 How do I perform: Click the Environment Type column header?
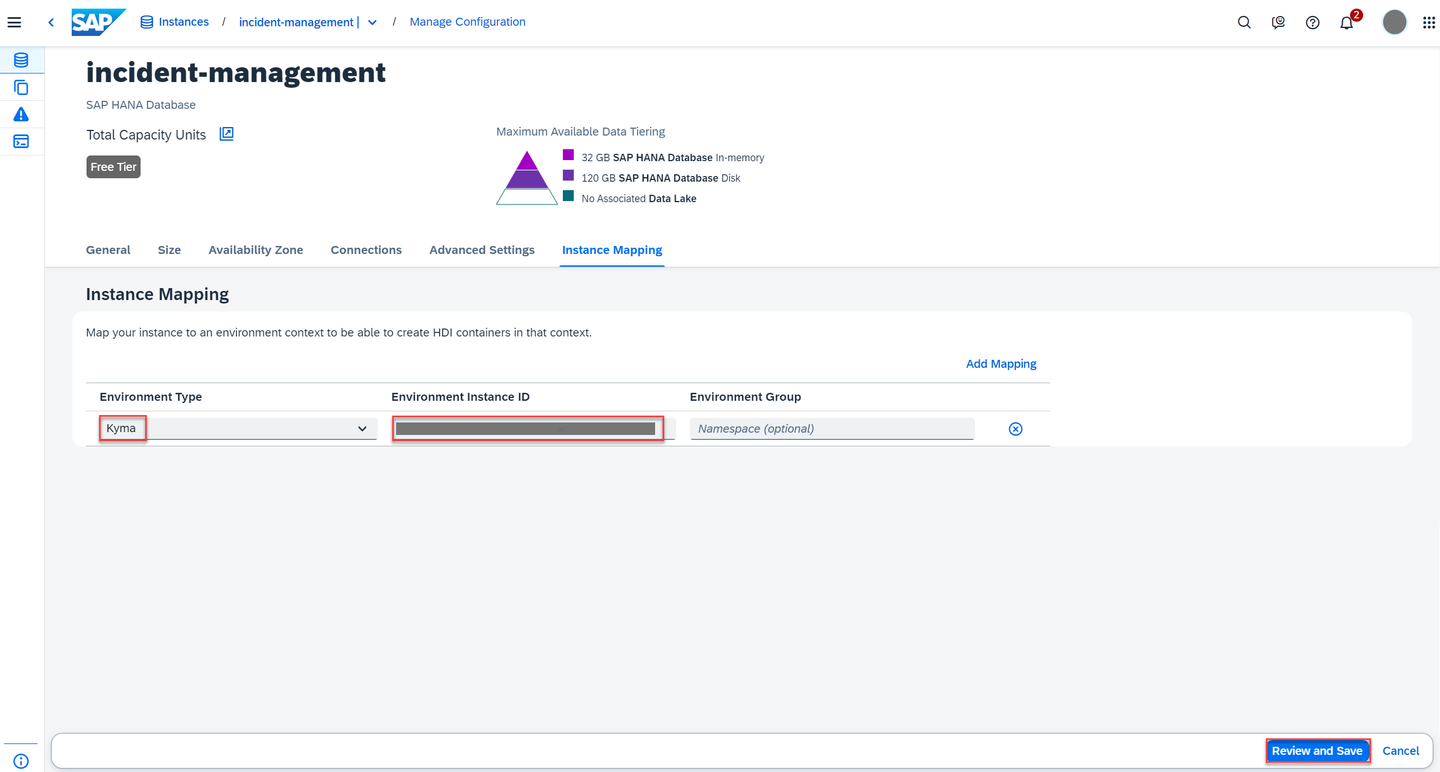click(x=151, y=397)
